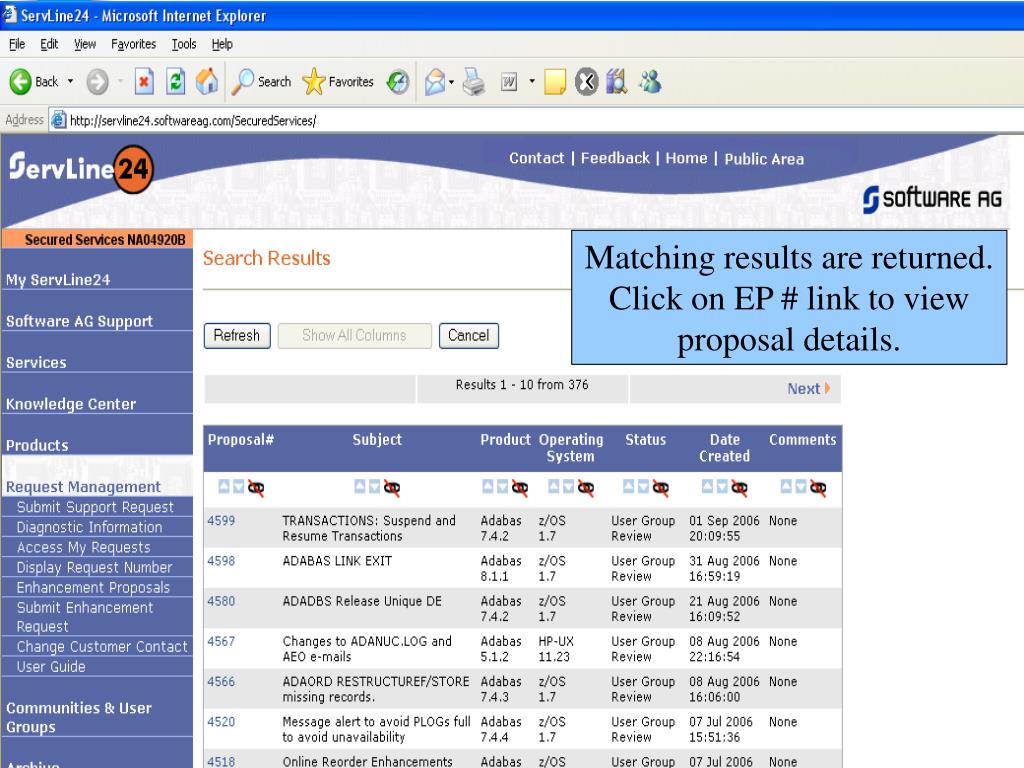The height and width of the screenshot is (768, 1024).
Task: Sort Operating System column ascending arrow
Action: 554,487
